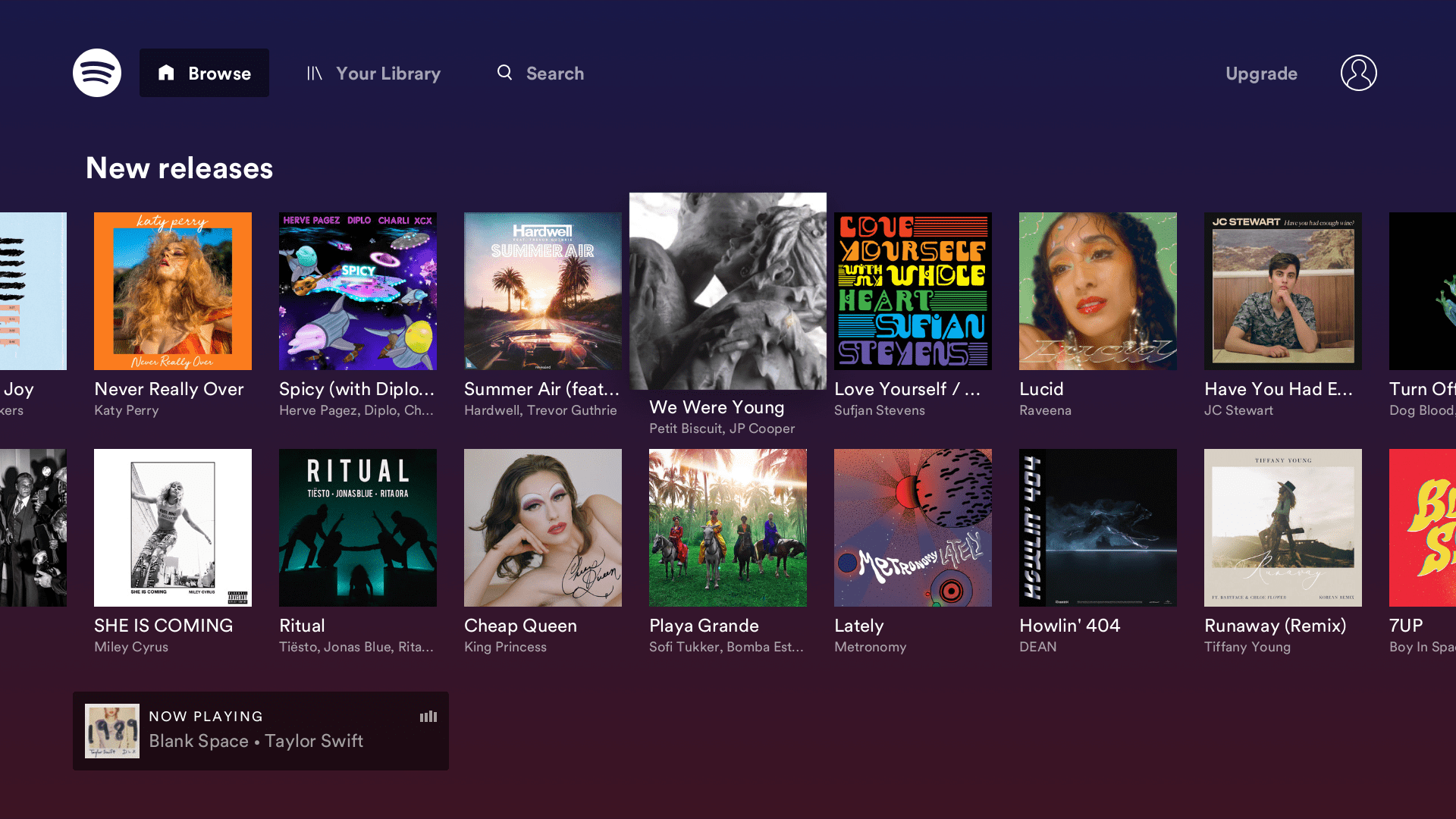Image resolution: width=1456 pixels, height=819 pixels.
Task: Click the 'Ritual' title text
Action: pos(302,626)
